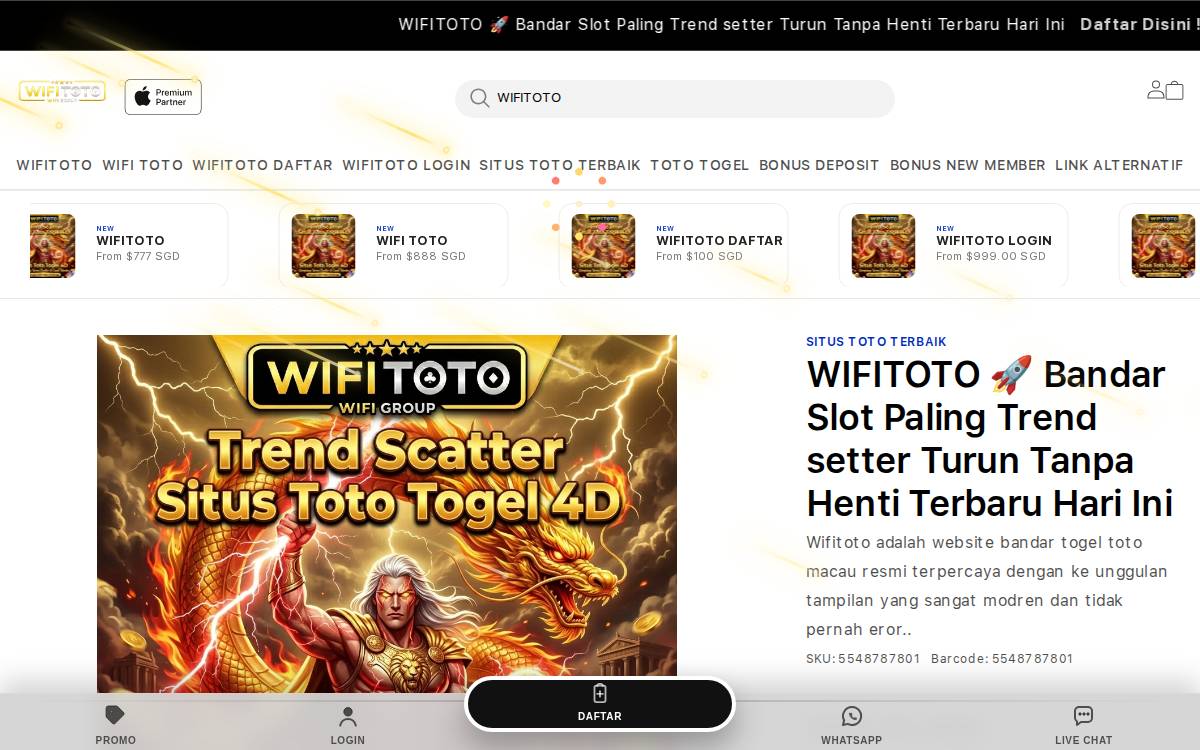Viewport: 1200px width, 750px height.
Task: Open BONUS NEW MEMBER nav item
Action: tap(968, 165)
